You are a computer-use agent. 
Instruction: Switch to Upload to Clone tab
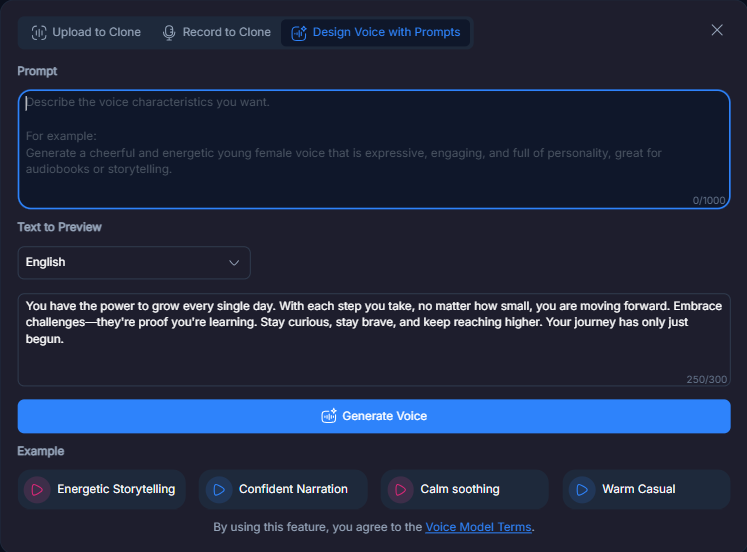[86, 32]
